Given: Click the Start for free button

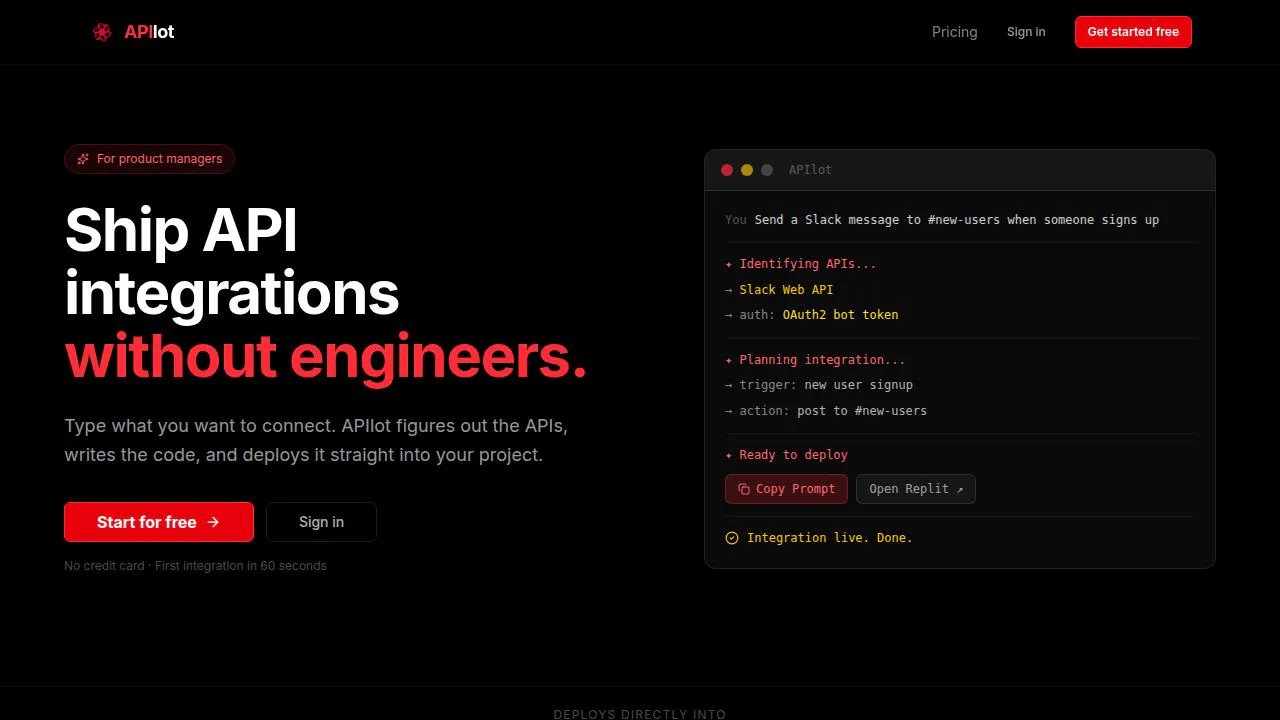Looking at the screenshot, I should [x=159, y=522].
